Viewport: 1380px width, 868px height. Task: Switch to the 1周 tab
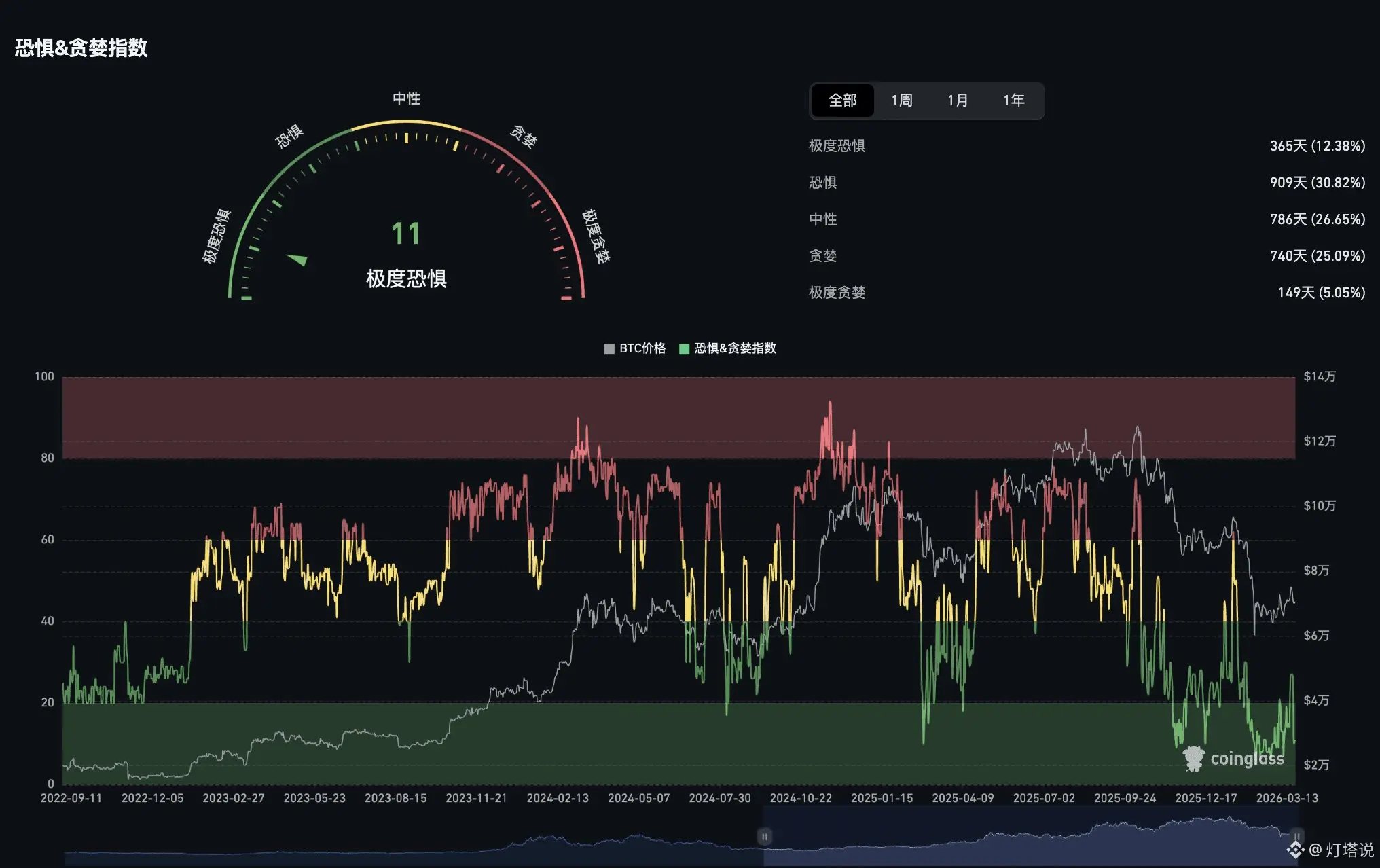tap(901, 101)
